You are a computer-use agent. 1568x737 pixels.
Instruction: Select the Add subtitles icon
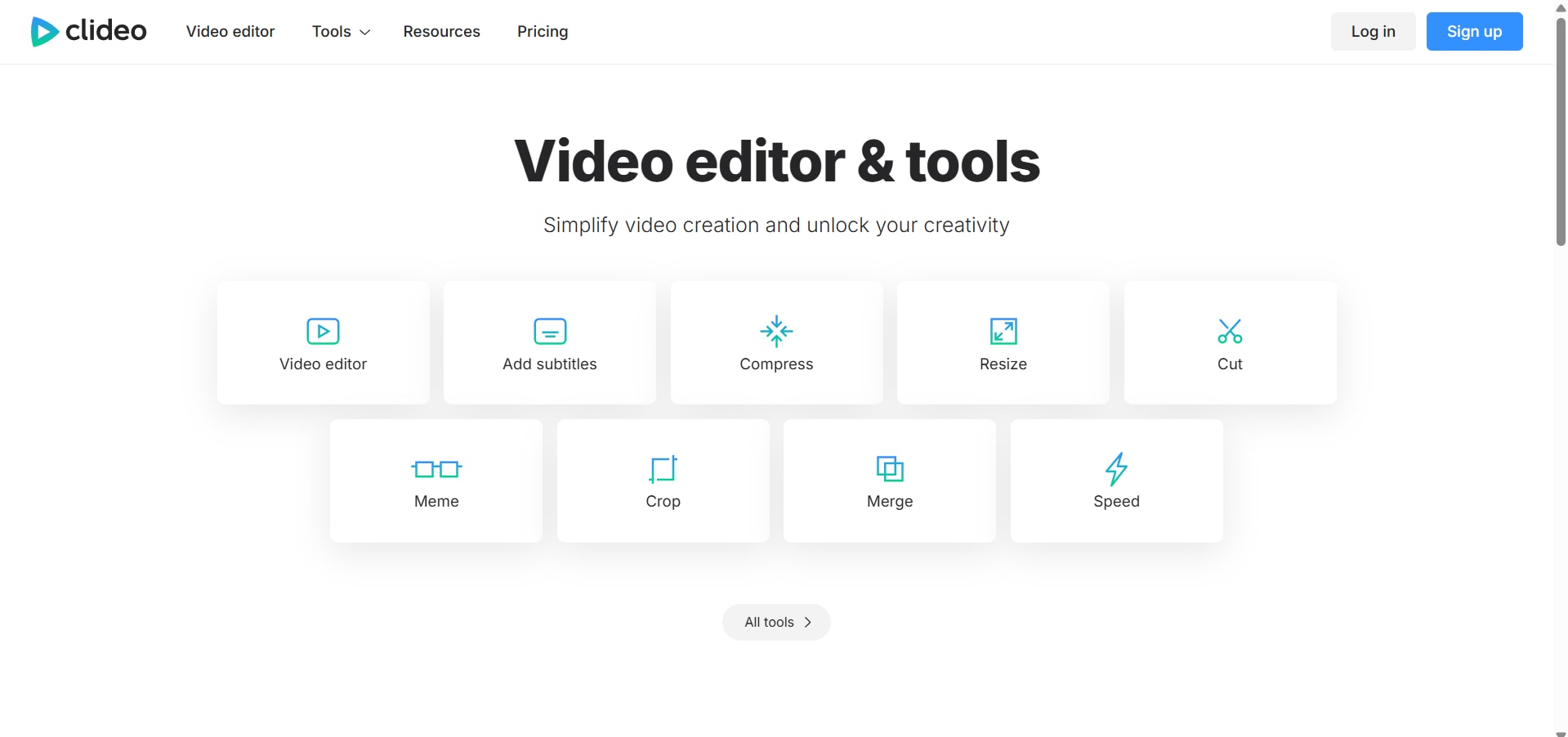[x=550, y=331]
